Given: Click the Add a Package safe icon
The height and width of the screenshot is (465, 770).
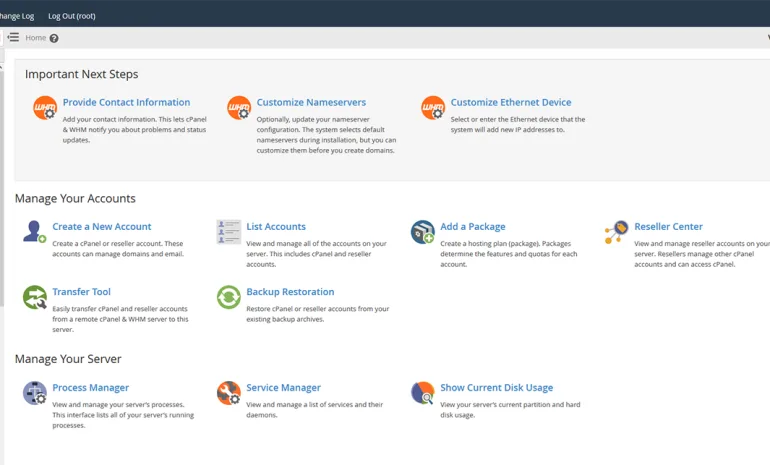Looking at the screenshot, I should (x=423, y=232).
